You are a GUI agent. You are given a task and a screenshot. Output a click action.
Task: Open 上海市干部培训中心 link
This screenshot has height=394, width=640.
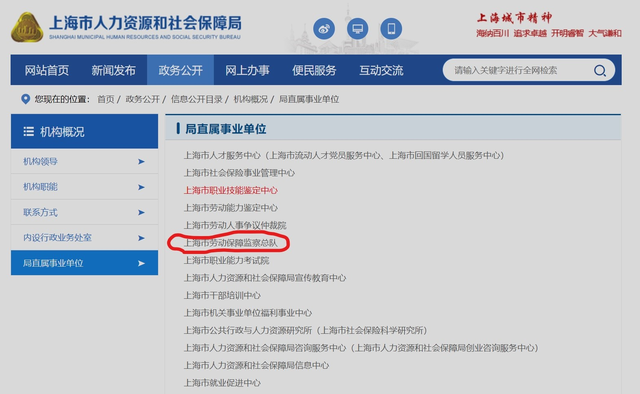[x=222, y=295]
